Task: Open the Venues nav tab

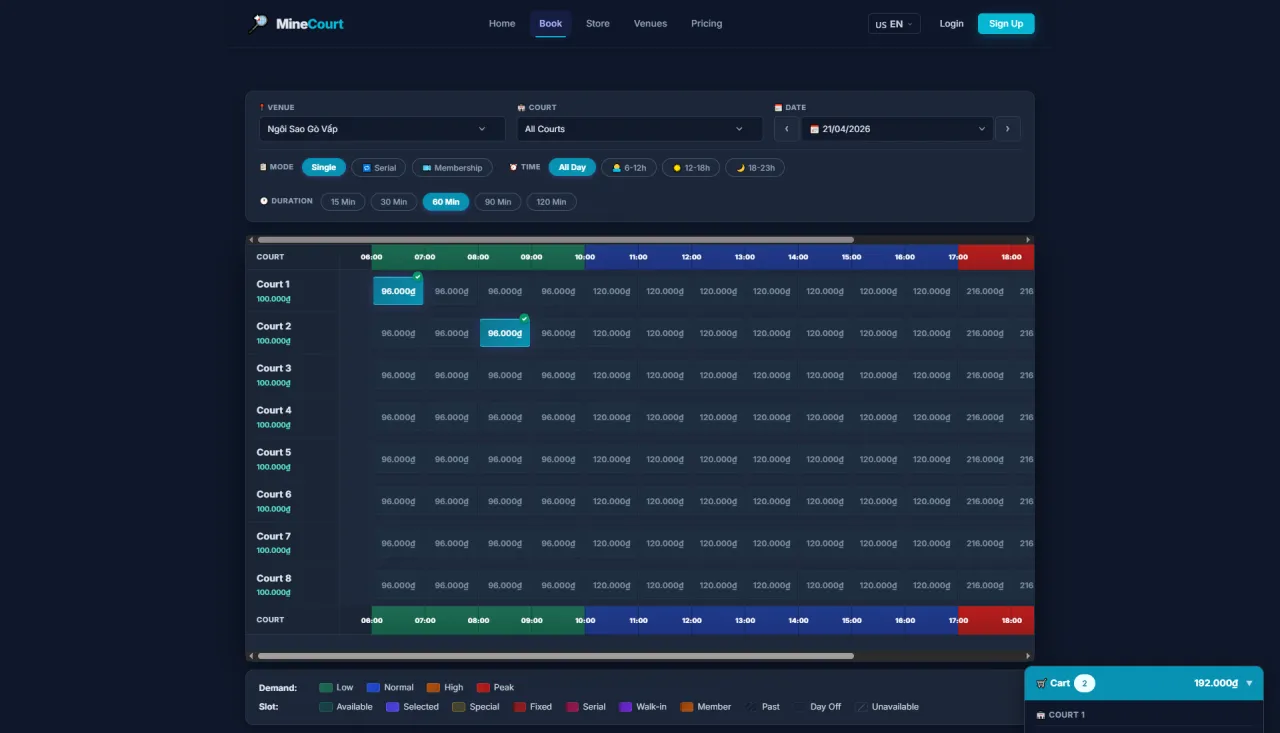Action: 650,24
